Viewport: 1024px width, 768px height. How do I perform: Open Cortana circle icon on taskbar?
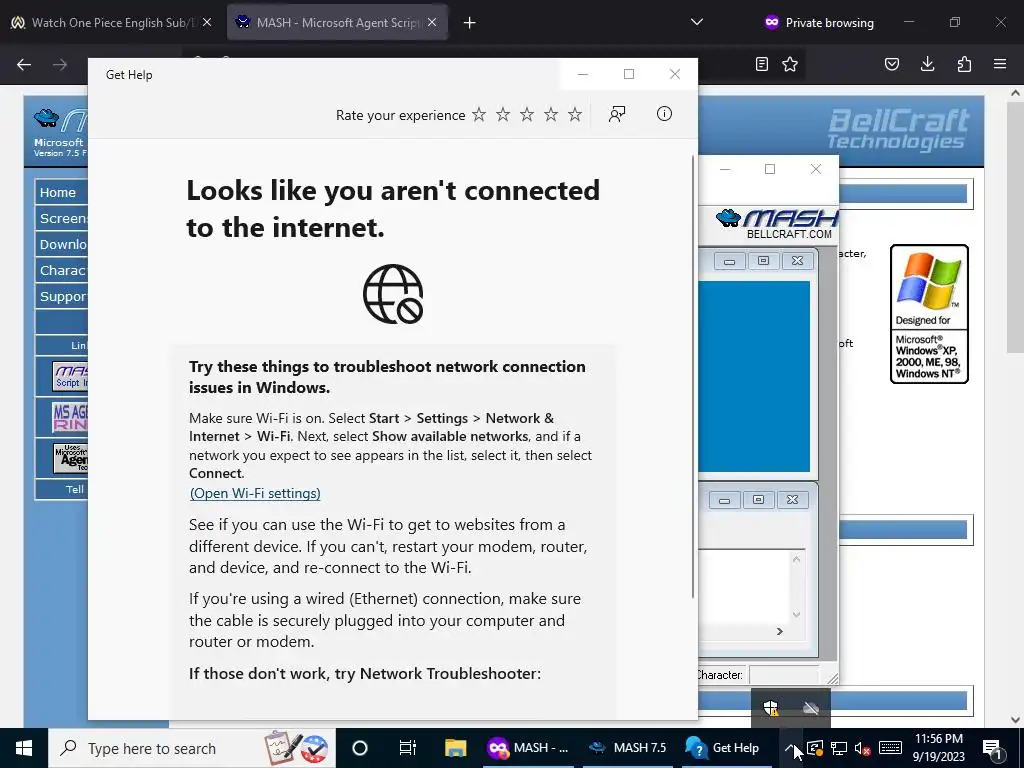[x=360, y=748]
